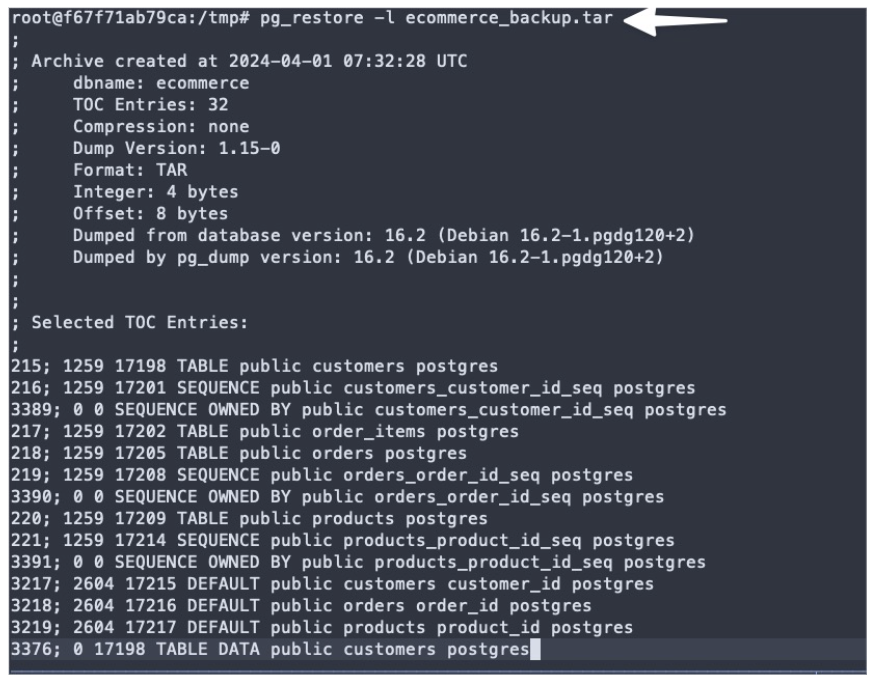Click the Dumped from database version line
The width and height of the screenshot is (875, 684).
[384, 235]
